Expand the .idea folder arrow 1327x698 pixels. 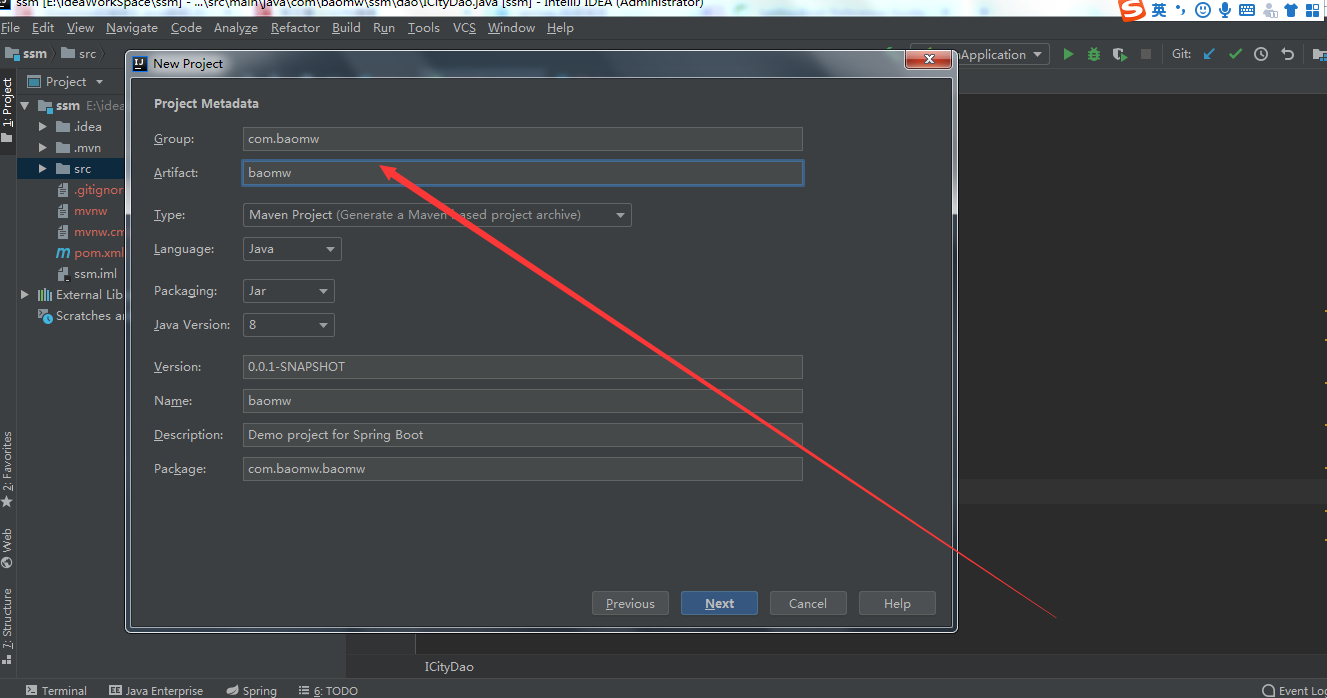[x=43, y=127]
